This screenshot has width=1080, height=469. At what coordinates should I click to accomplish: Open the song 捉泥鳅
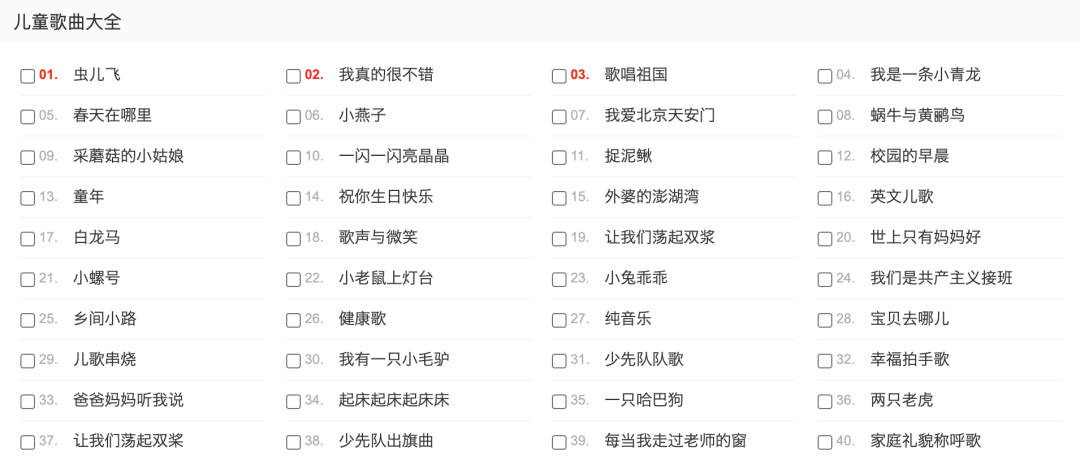(628, 156)
